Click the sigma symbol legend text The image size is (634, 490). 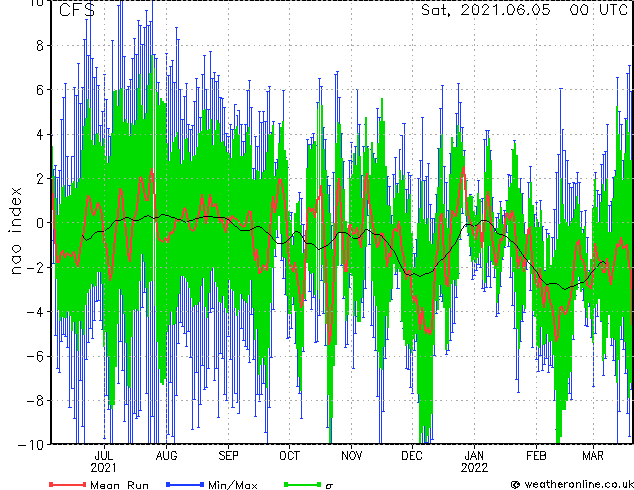coord(329,485)
